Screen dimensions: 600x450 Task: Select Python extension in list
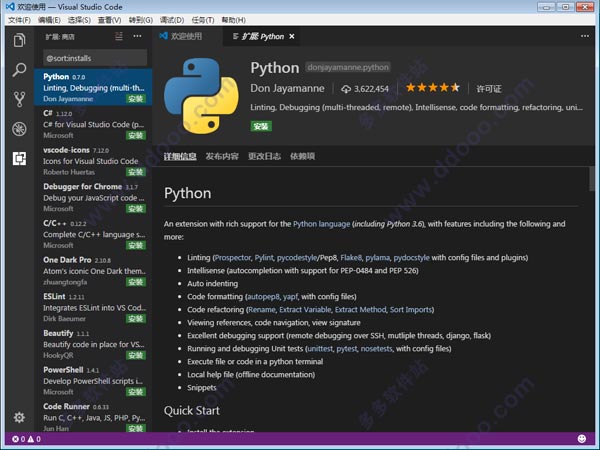pyautogui.click(x=93, y=87)
